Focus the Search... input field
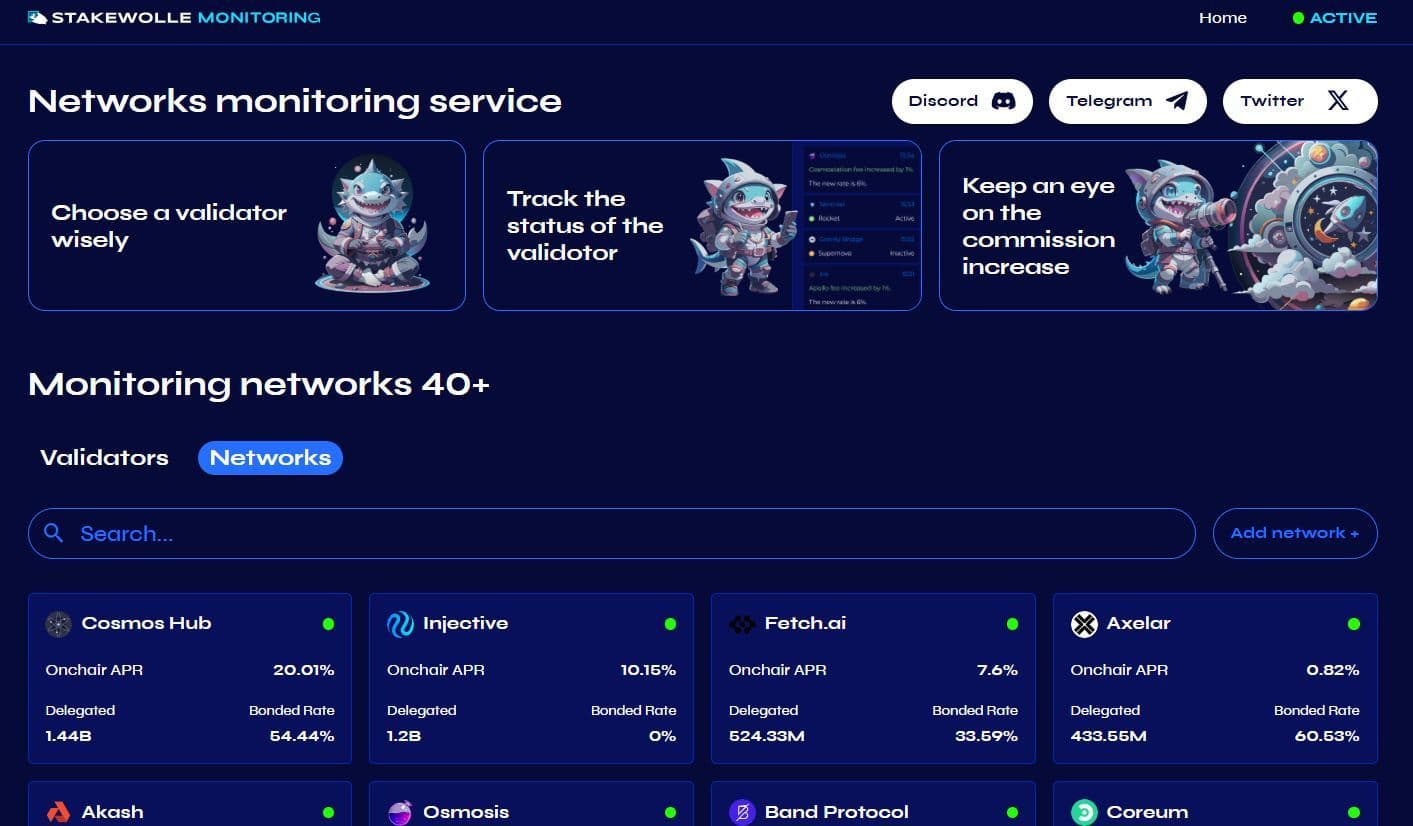The width and height of the screenshot is (1413, 826). tap(611, 533)
